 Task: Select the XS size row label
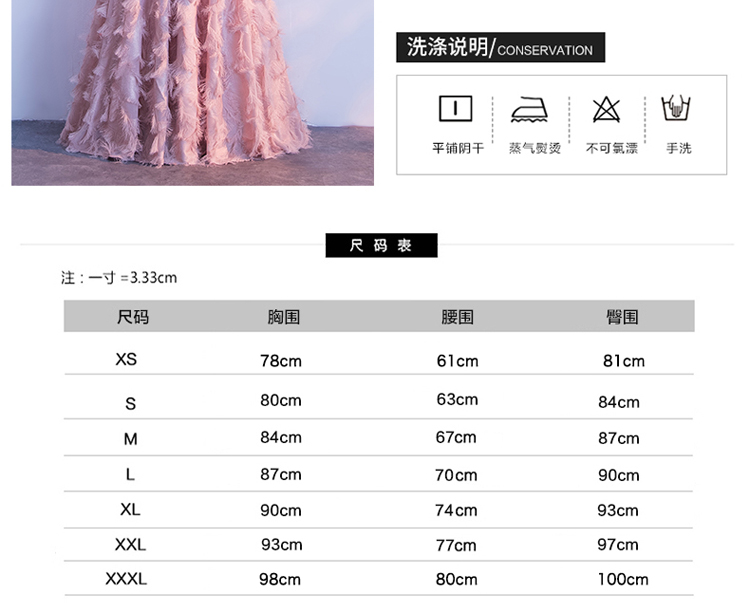126,359
